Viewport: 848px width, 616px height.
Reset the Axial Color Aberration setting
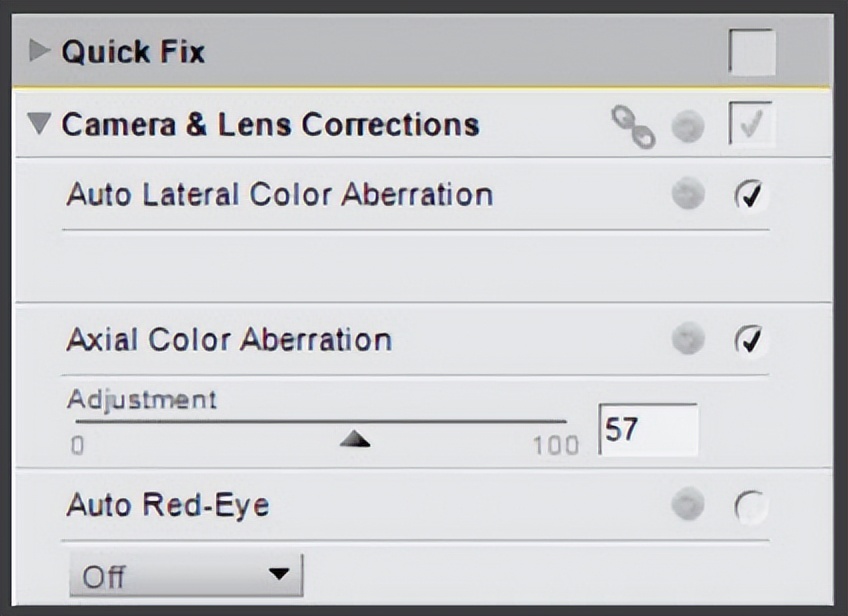tap(688, 340)
